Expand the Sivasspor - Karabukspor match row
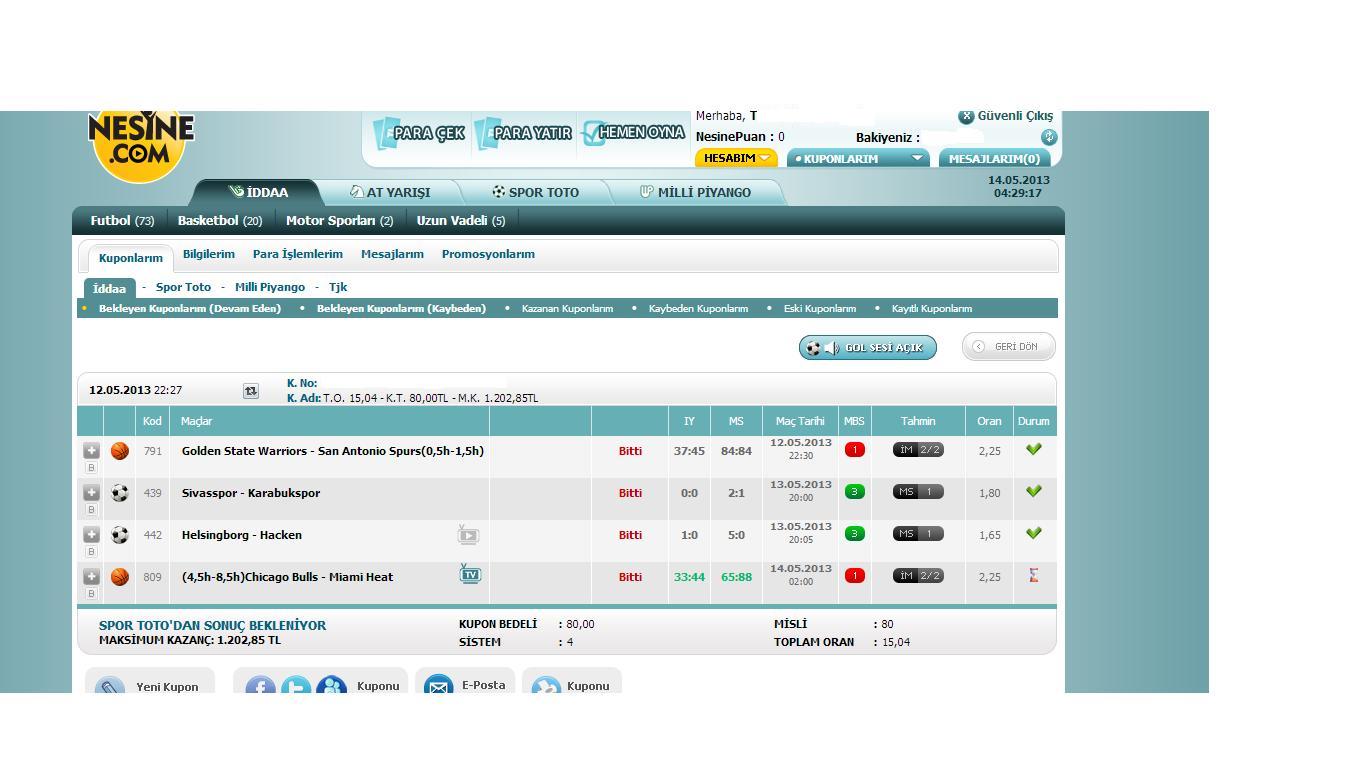This screenshot has height=768, width=1366. [x=91, y=492]
